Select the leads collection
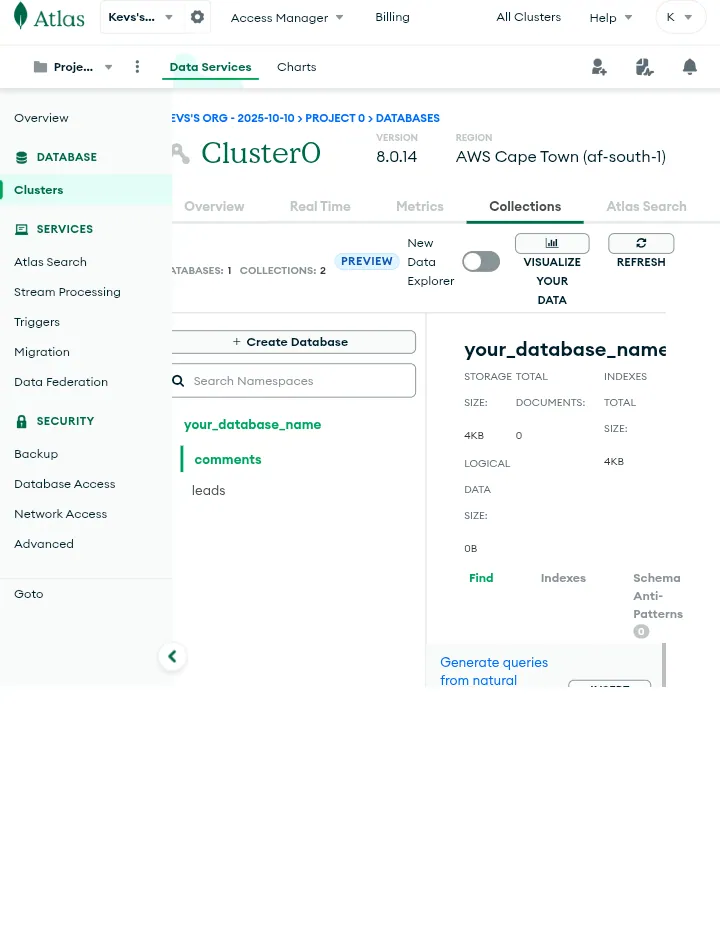 208,490
